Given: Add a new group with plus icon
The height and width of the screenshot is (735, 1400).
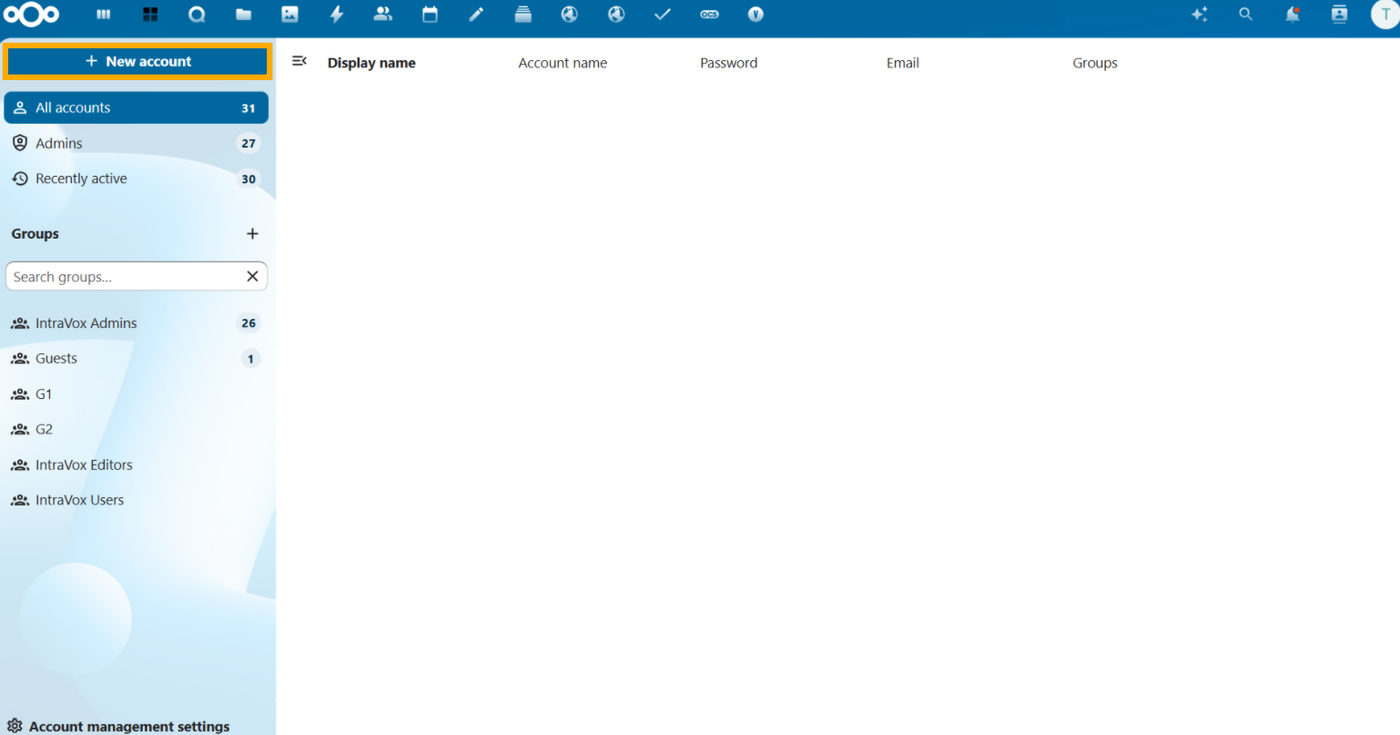Looking at the screenshot, I should point(252,234).
